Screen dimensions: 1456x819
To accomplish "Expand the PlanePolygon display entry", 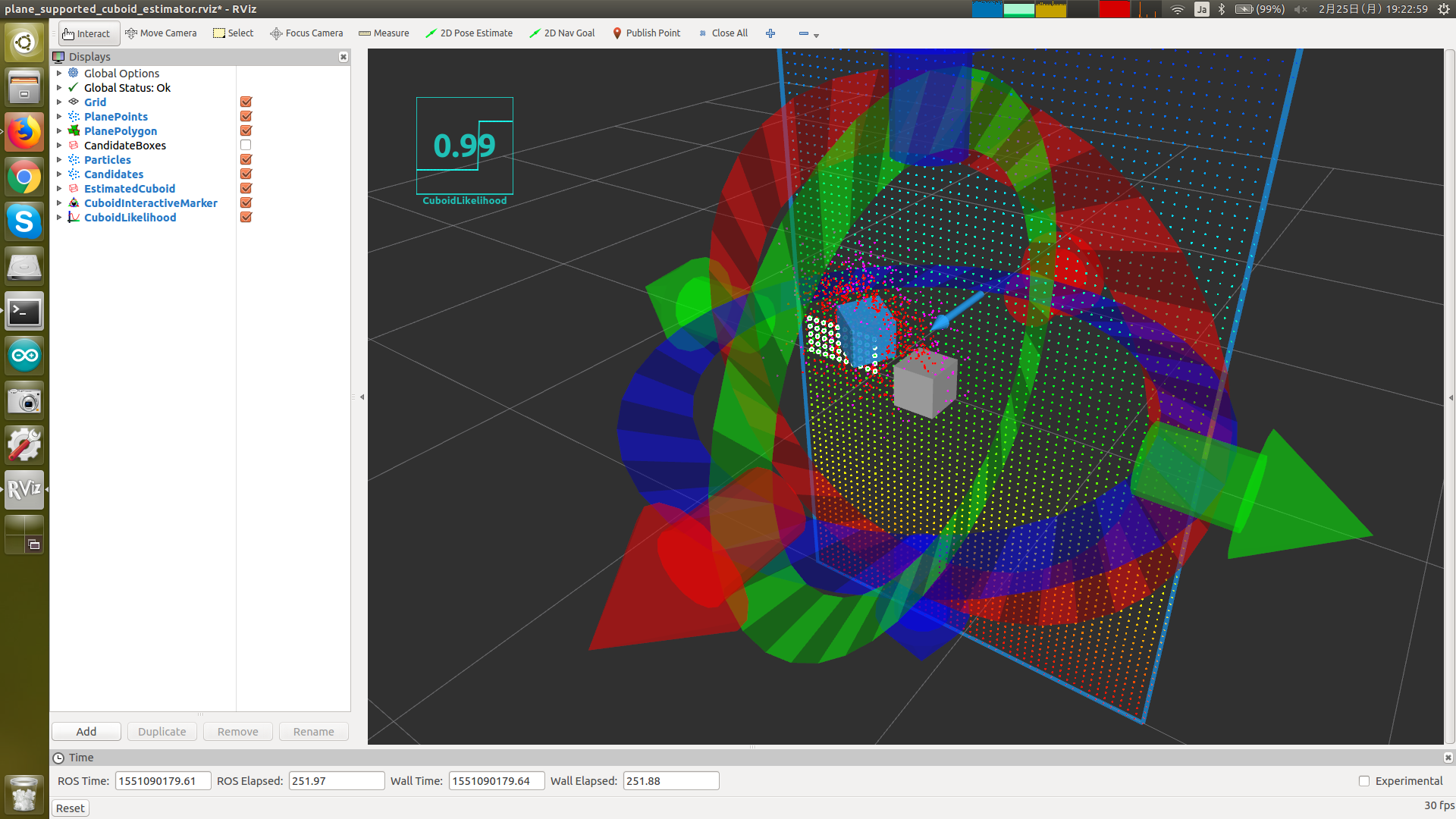I will pos(59,131).
